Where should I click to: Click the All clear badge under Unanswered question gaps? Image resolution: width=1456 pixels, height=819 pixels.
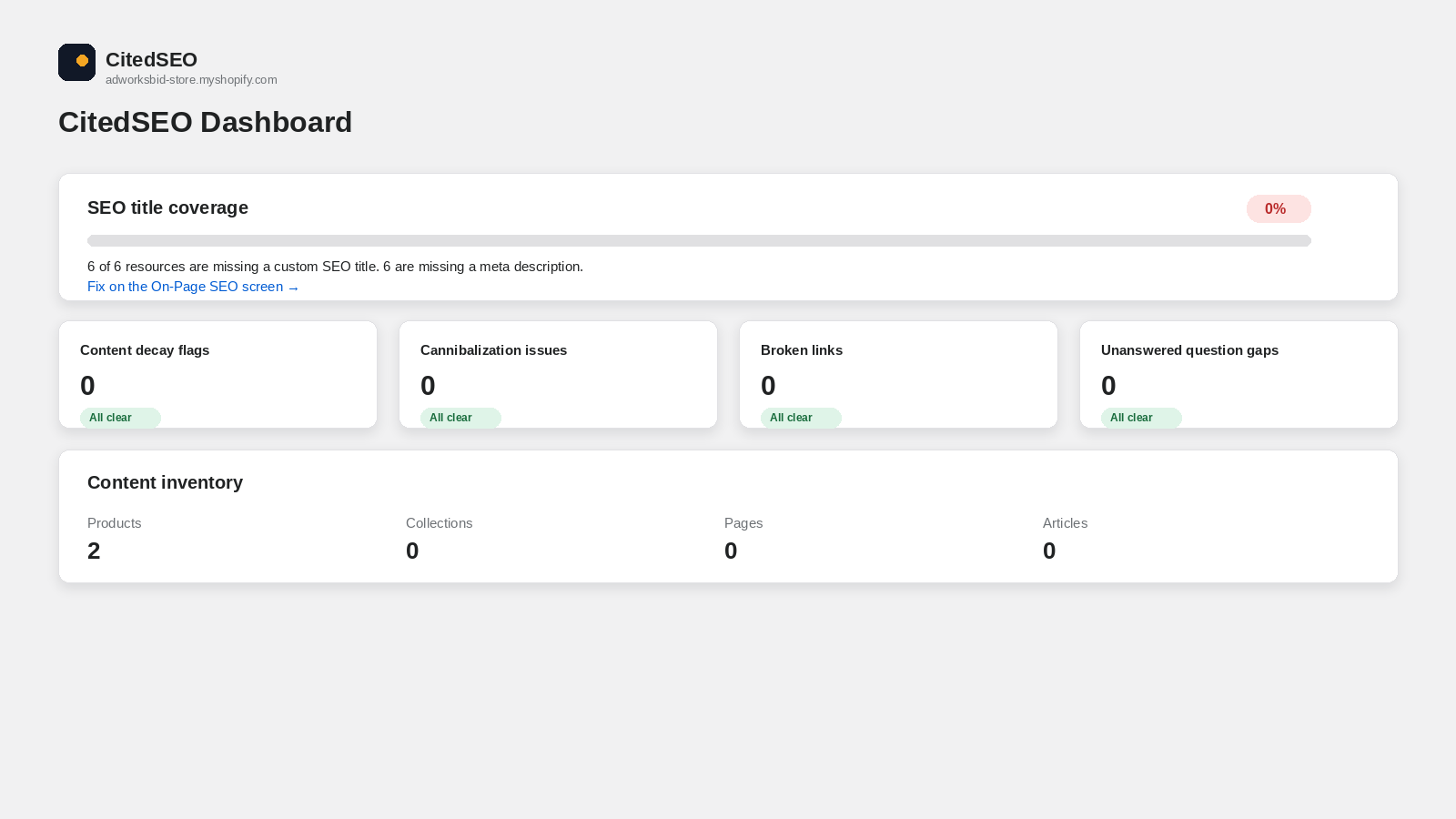(x=1141, y=418)
